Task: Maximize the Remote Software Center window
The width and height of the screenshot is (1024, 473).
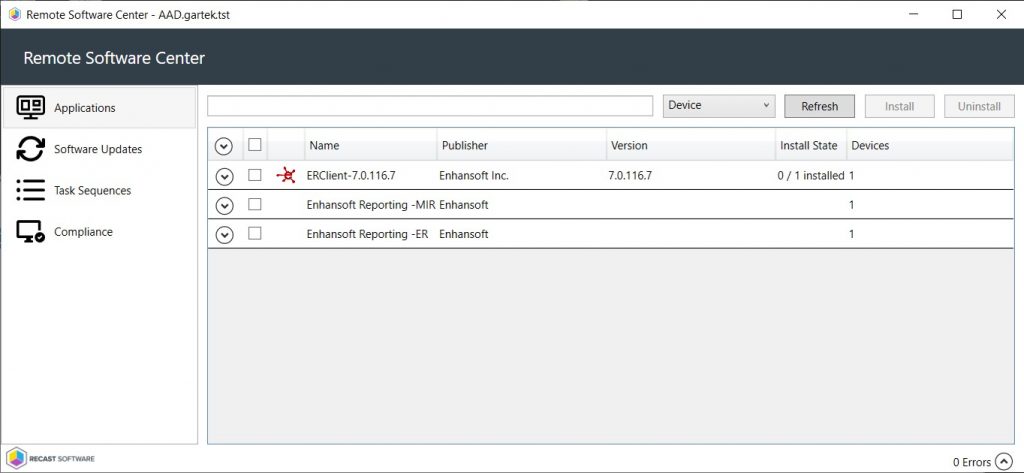Action: [957, 14]
